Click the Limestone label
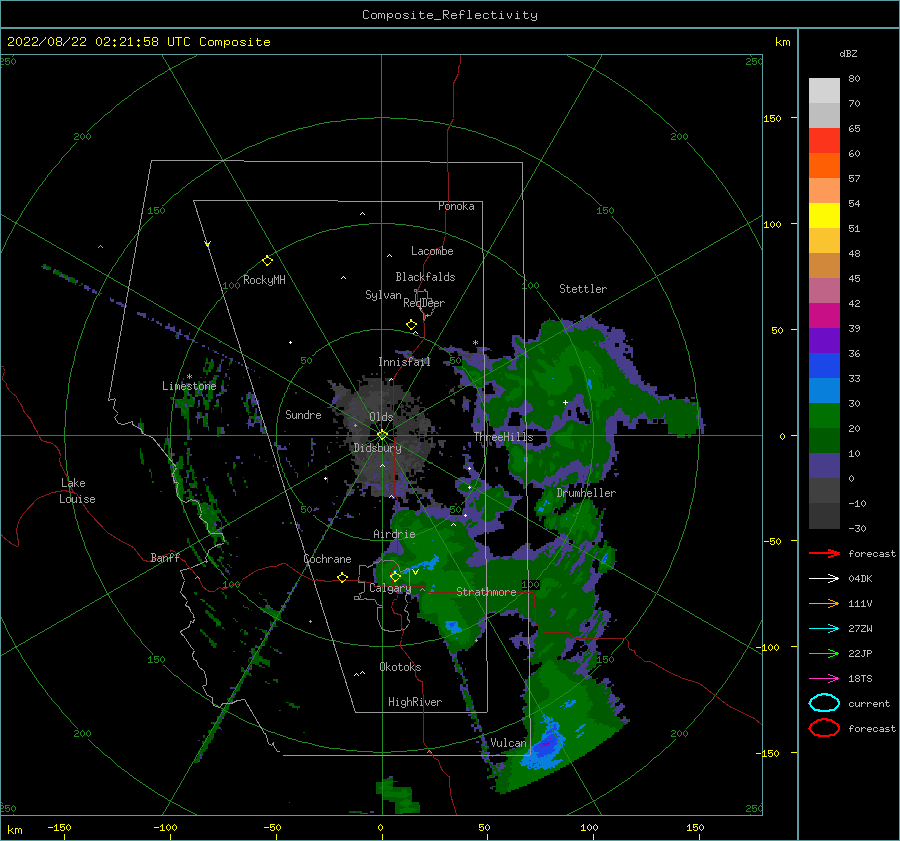Image resolution: width=900 pixels, height=841 pixels. pyautogui.click(x=189, y=386)
